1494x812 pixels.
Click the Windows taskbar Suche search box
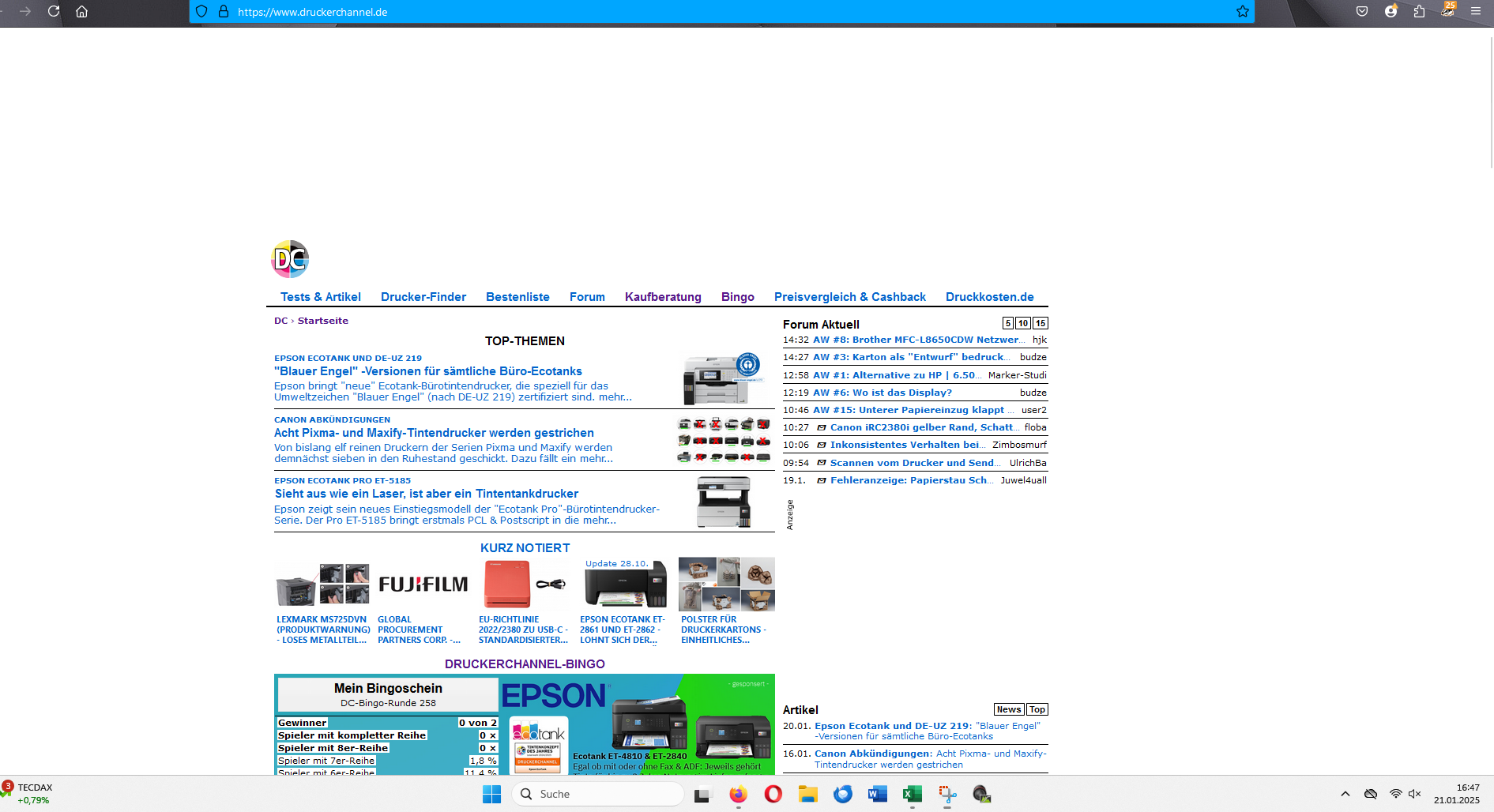pos(598,794)
